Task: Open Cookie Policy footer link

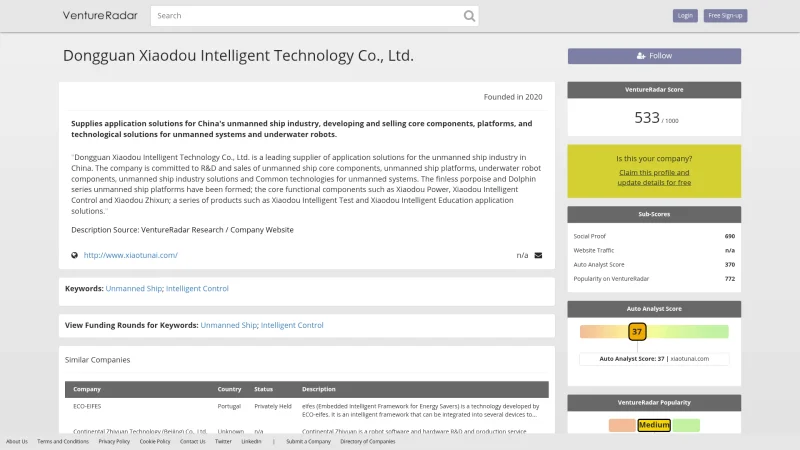Action: click(x=155, y=442)
